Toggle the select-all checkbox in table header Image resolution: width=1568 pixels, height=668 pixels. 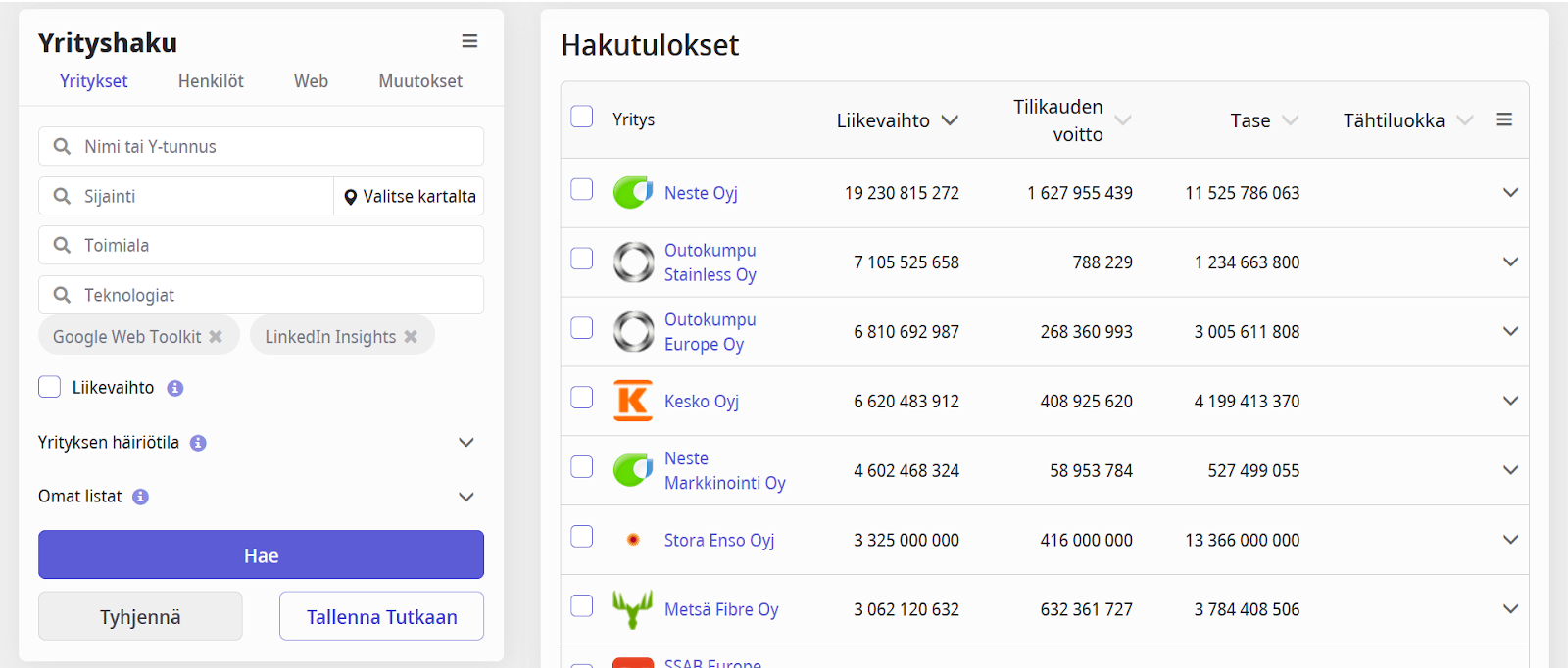click(582, 117)
